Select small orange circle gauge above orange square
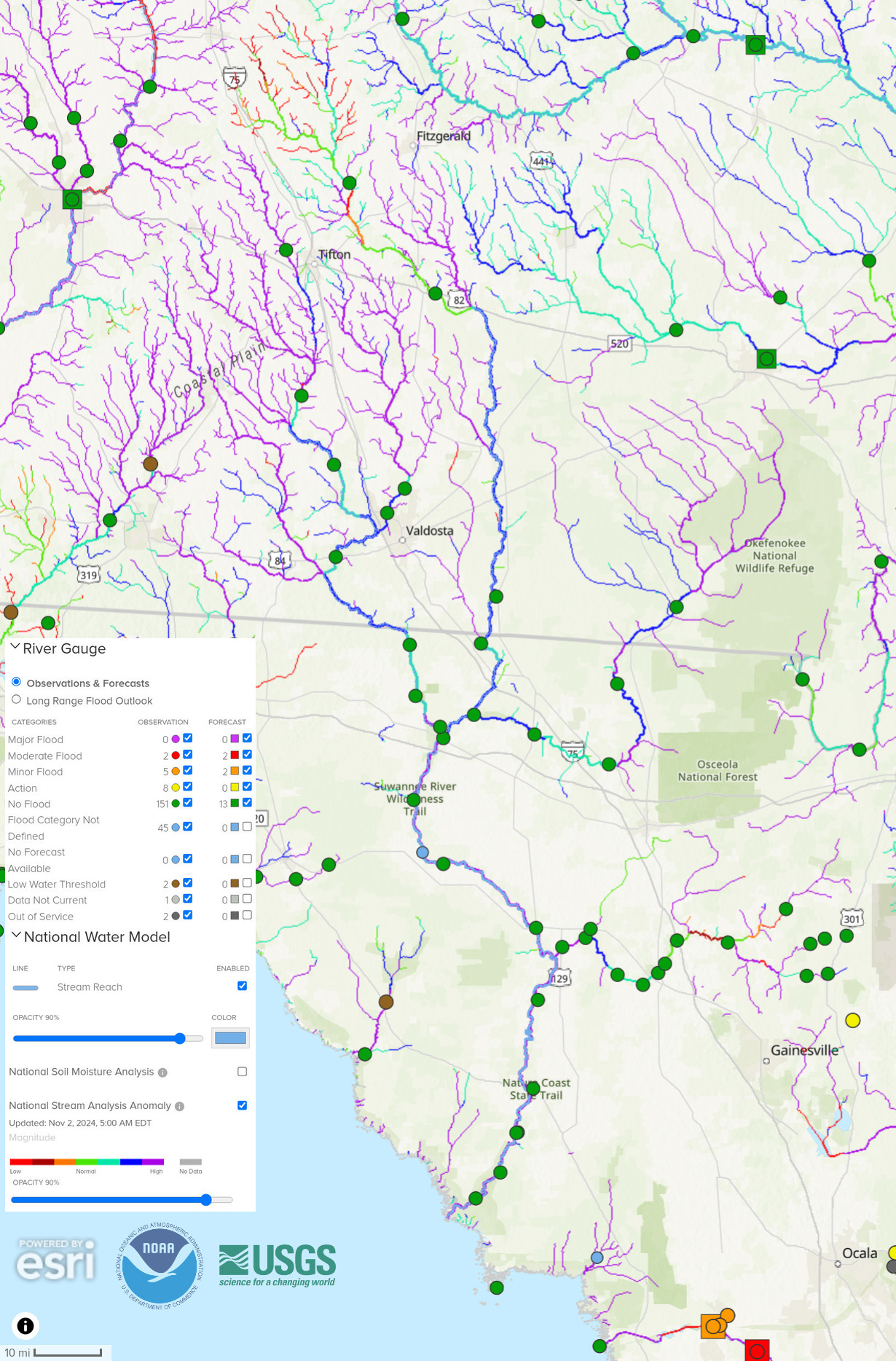Viewport: 896px width, 1361px height. [727, 1315]
